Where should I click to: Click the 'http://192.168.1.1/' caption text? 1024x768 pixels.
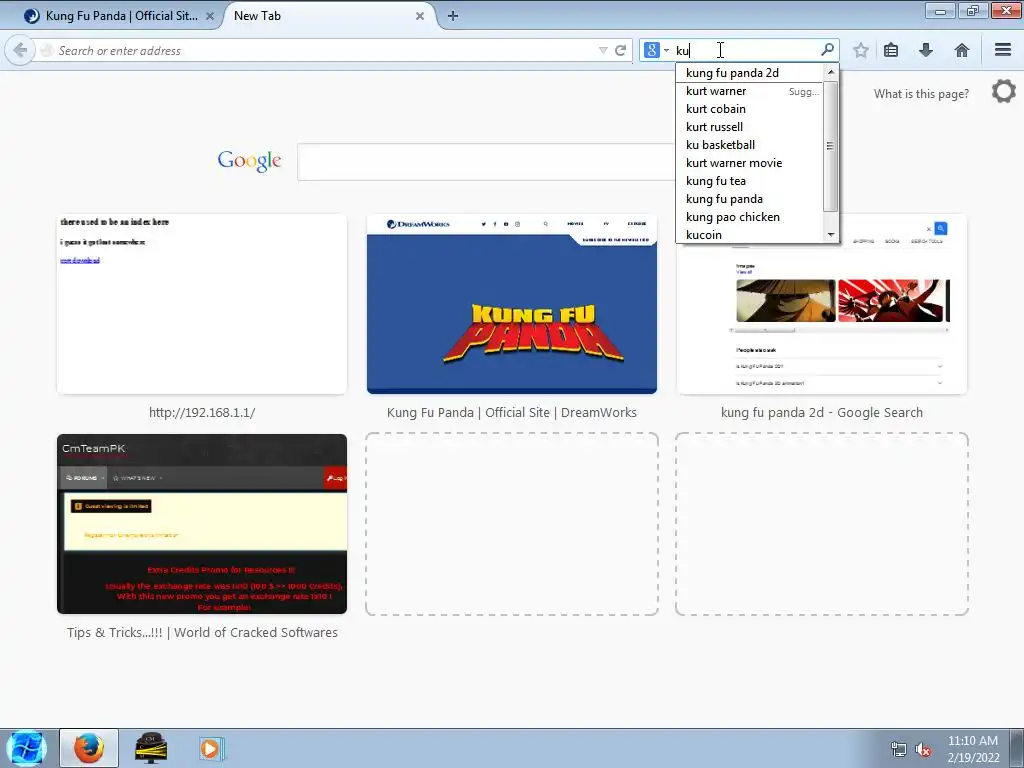click(202, 413)
